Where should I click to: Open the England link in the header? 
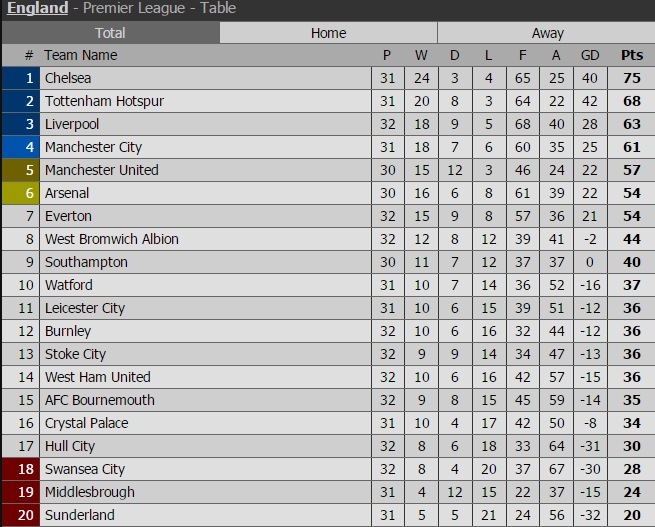[x=38, y=9]
